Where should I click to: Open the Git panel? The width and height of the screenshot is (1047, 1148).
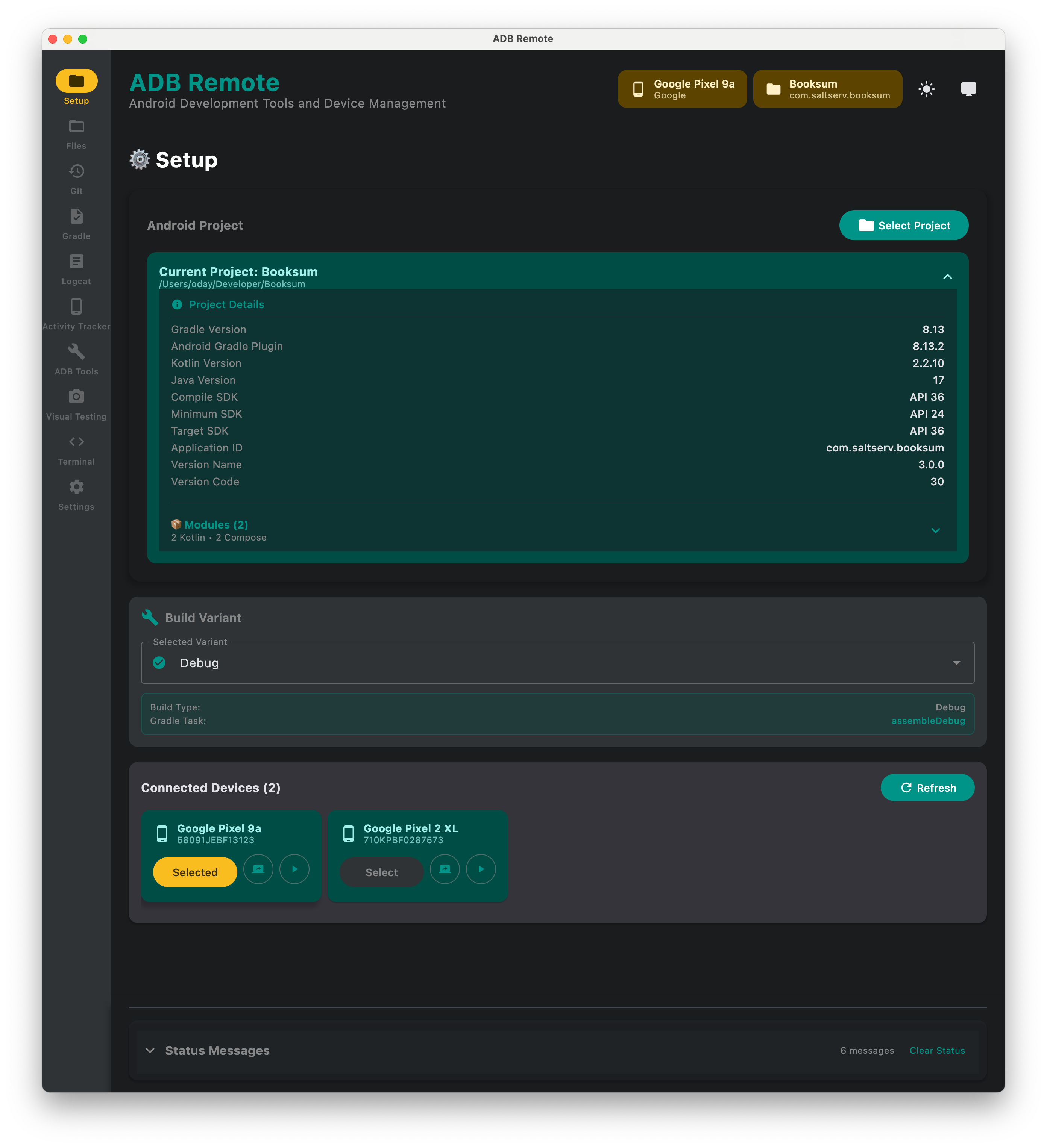pyautogui.click(x=76, y=178)
